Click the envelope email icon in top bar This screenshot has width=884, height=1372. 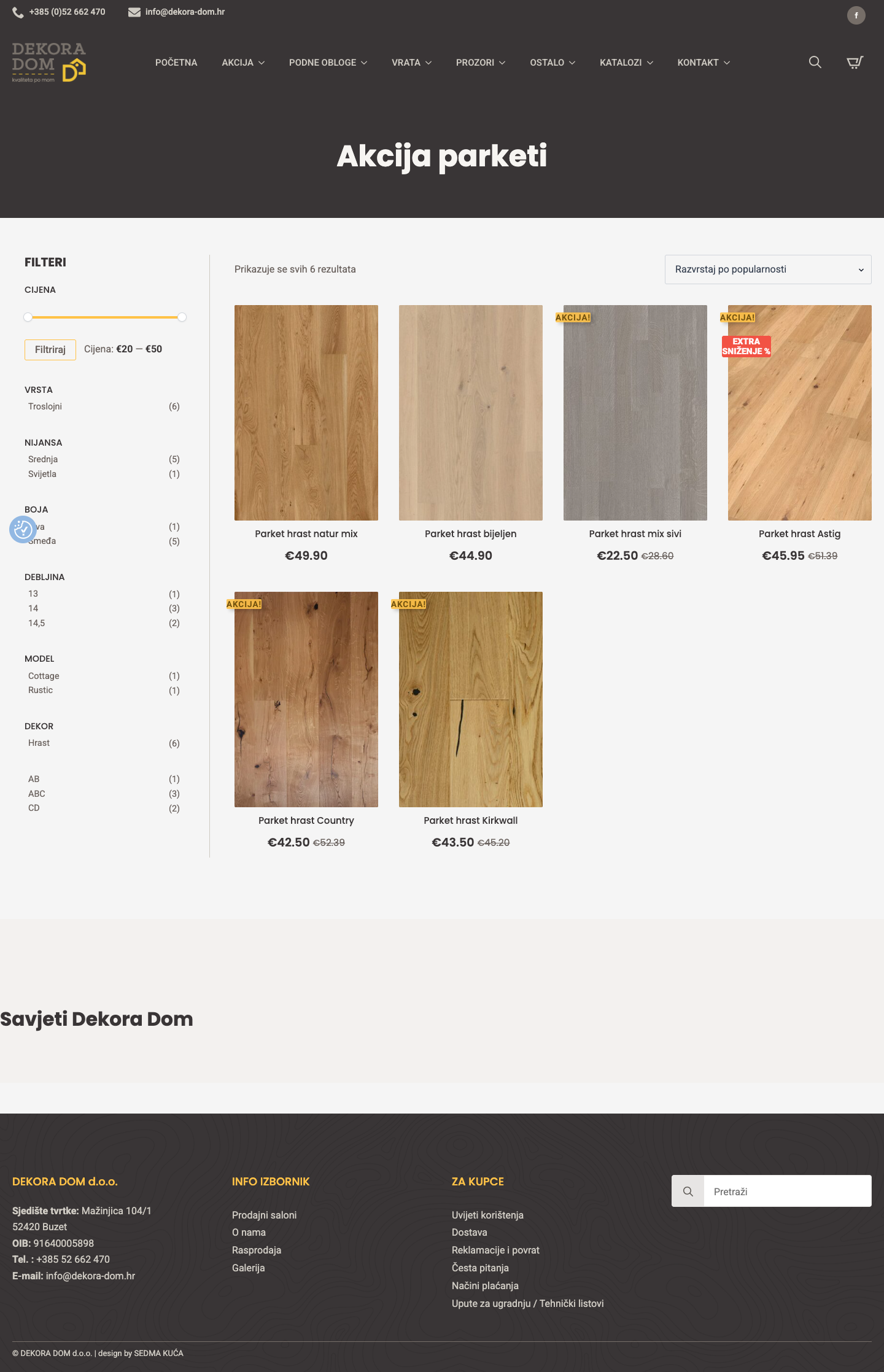tap(134, 12)
